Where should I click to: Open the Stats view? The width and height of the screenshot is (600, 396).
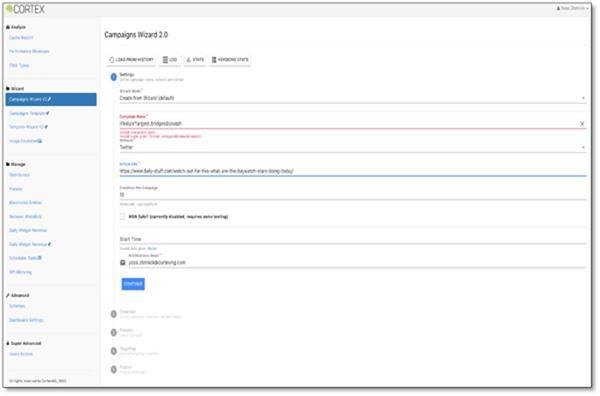point(195,60)
